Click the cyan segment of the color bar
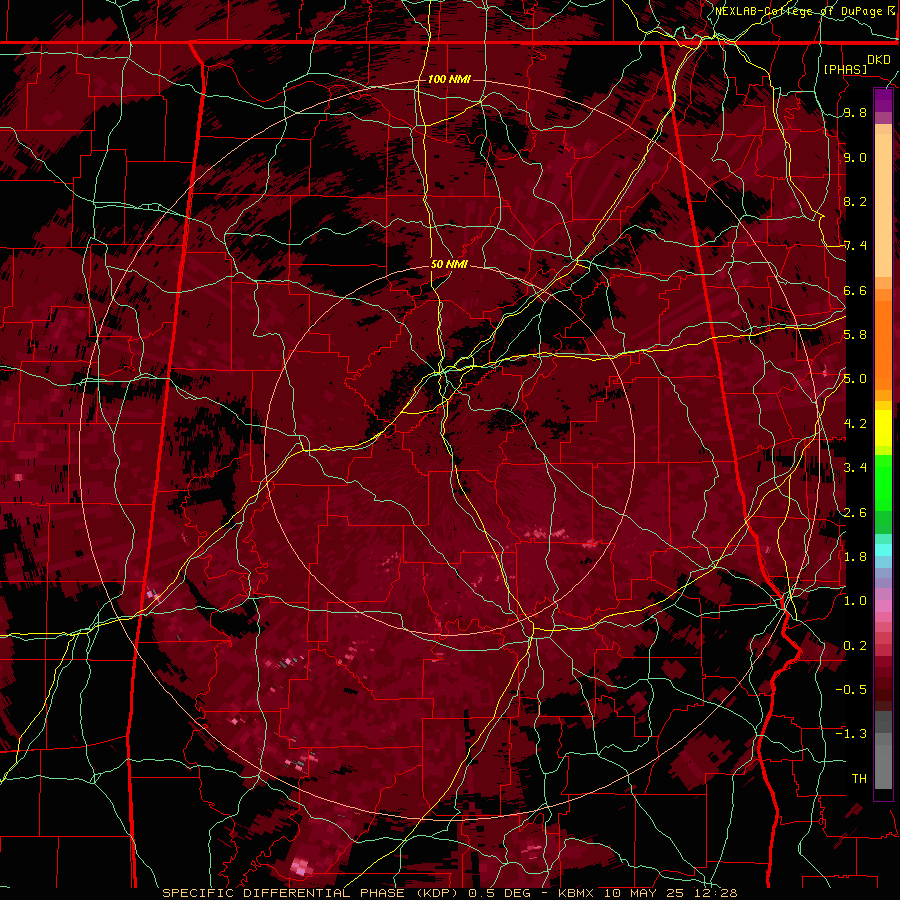The width and height of the screenshot is (900, 900). [x=883, y=550]
